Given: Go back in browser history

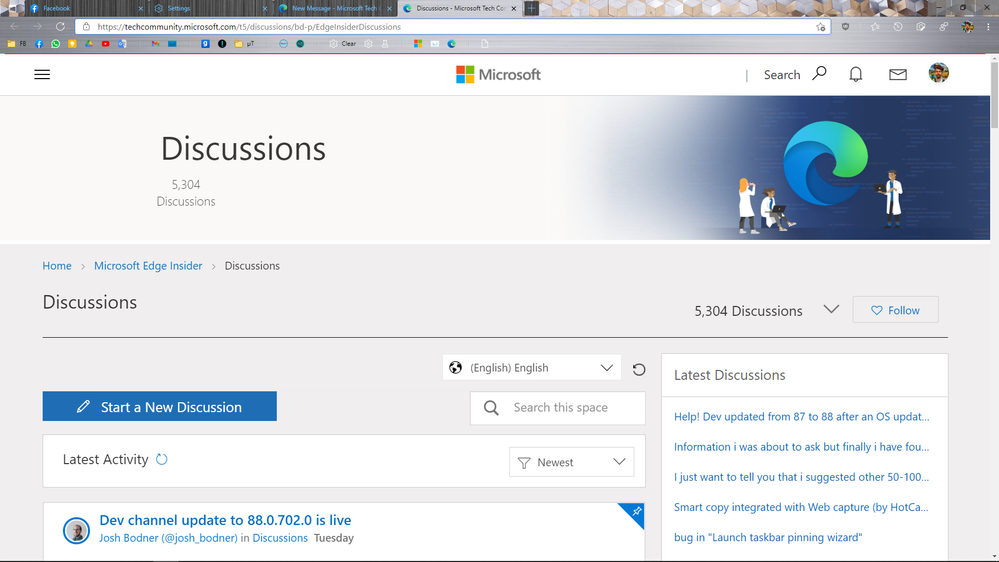Looking at the screenshot, I should click(x=15, y=27).
